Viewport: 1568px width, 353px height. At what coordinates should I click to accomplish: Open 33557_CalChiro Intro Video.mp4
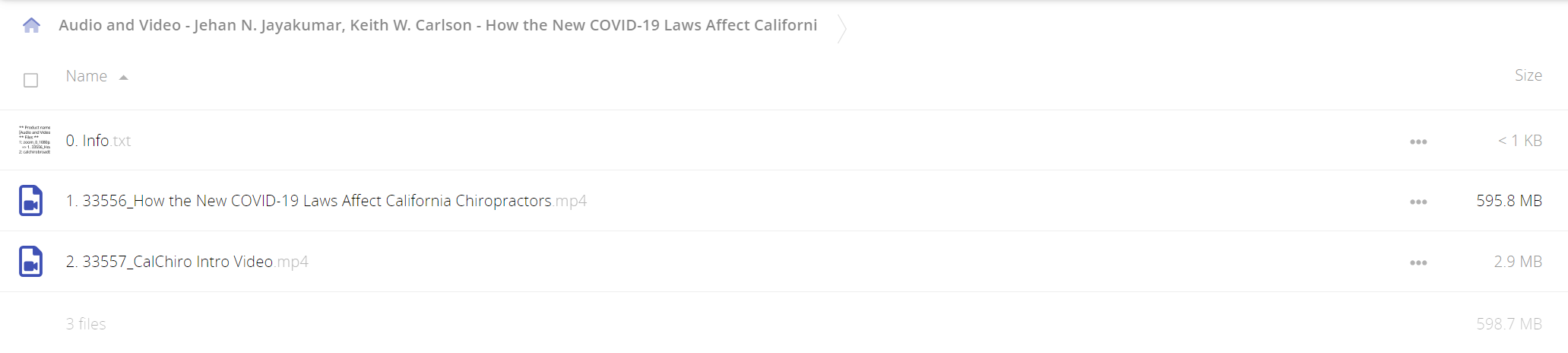pos(187,262)
